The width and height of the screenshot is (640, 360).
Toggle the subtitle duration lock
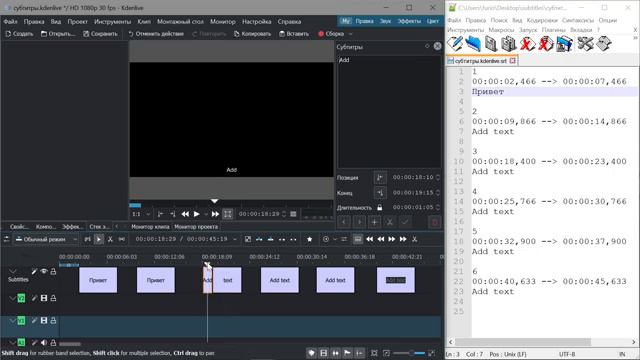click(380, 208)
